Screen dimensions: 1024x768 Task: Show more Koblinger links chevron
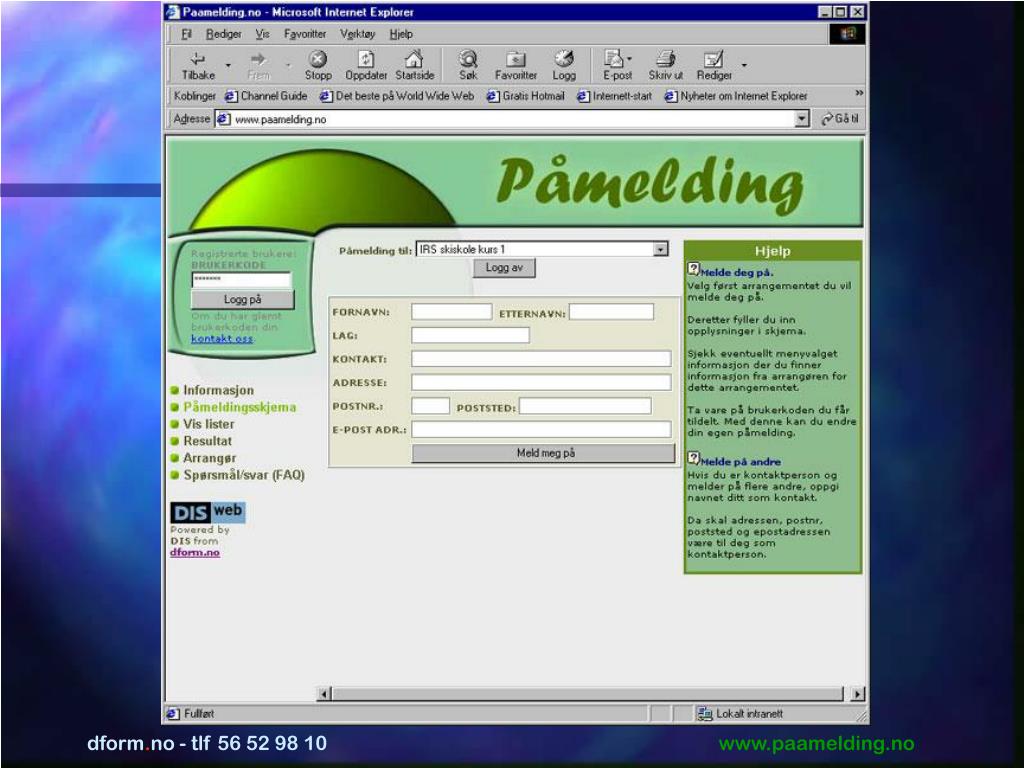coord(859,93)
